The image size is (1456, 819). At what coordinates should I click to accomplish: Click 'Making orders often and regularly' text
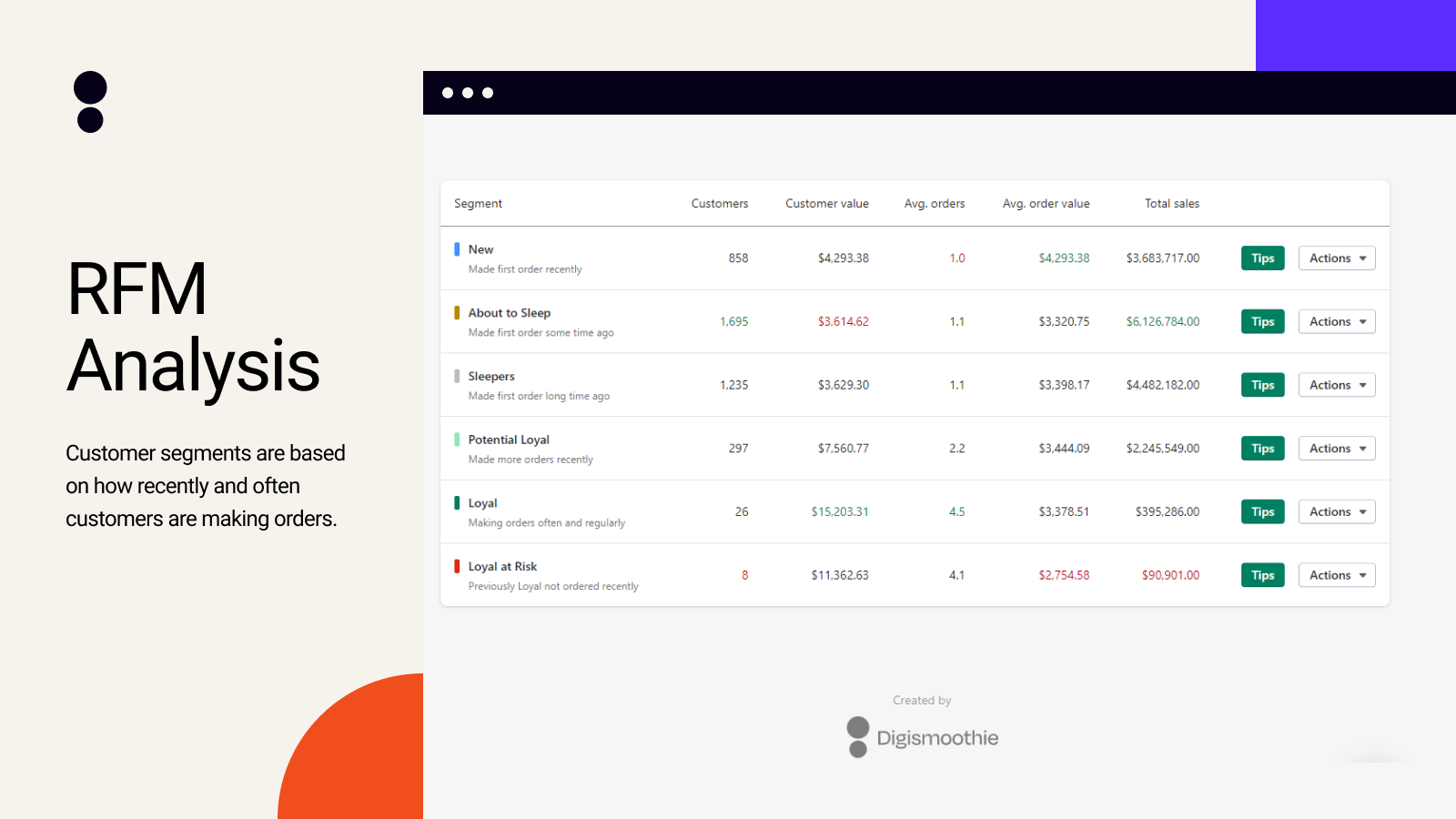pos(546,523)
